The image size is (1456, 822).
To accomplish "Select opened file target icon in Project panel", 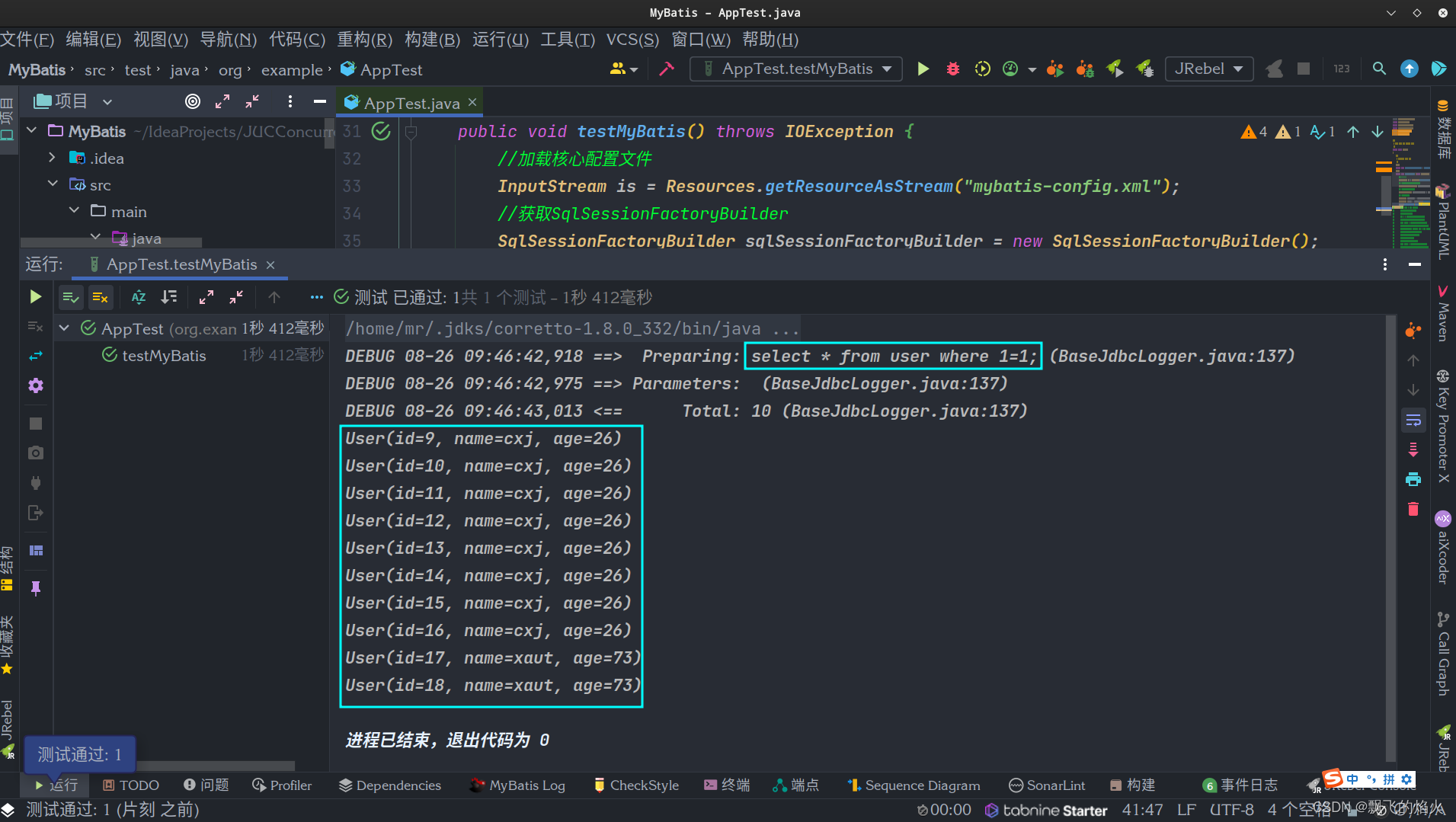I will coord(193,101).
